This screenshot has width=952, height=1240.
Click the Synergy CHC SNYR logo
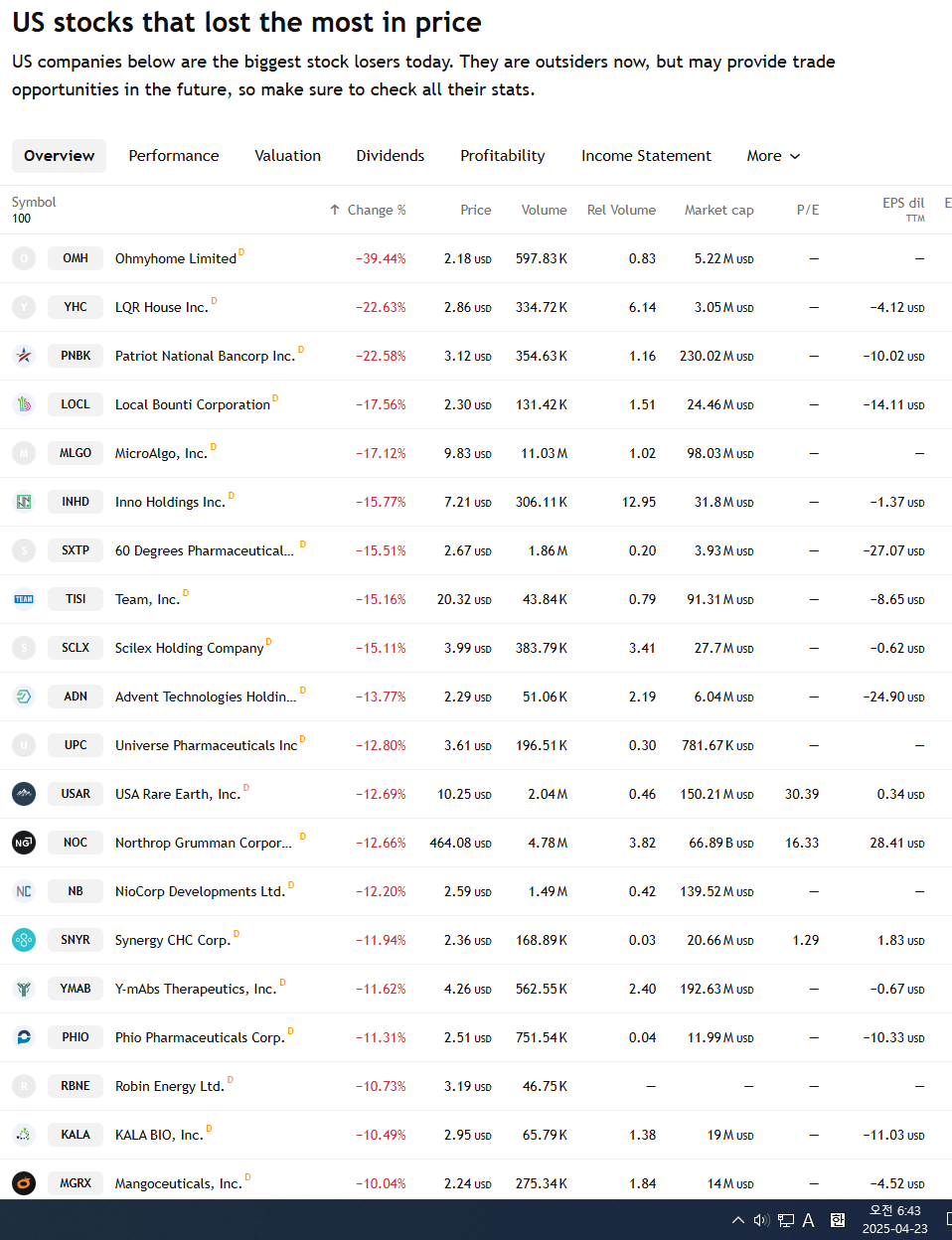click(24, 940)
